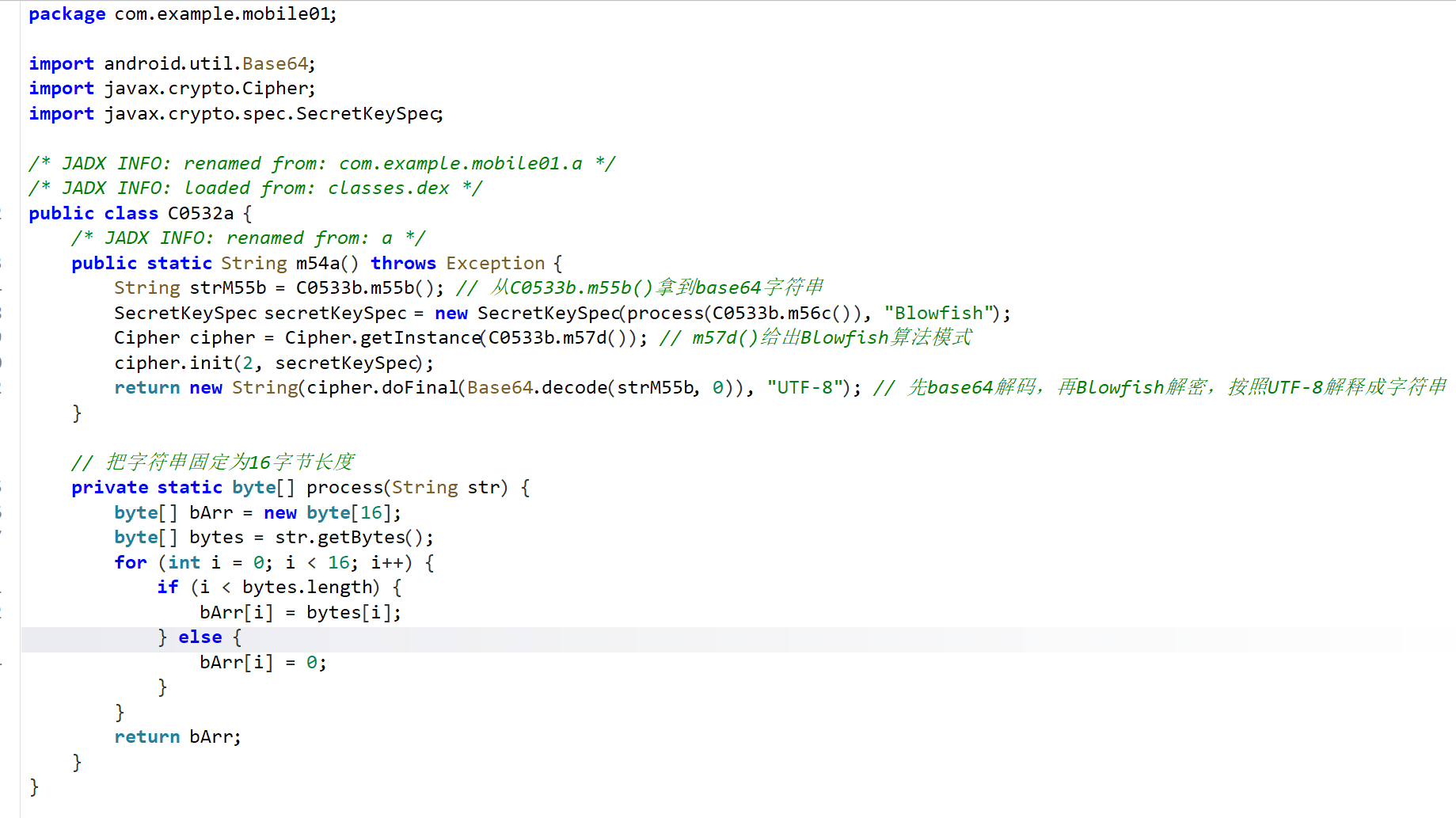1456x818 pixels.
Task: Click the comment 'm57d()给出Blowfish算法模式'
Action: (831, 337)
